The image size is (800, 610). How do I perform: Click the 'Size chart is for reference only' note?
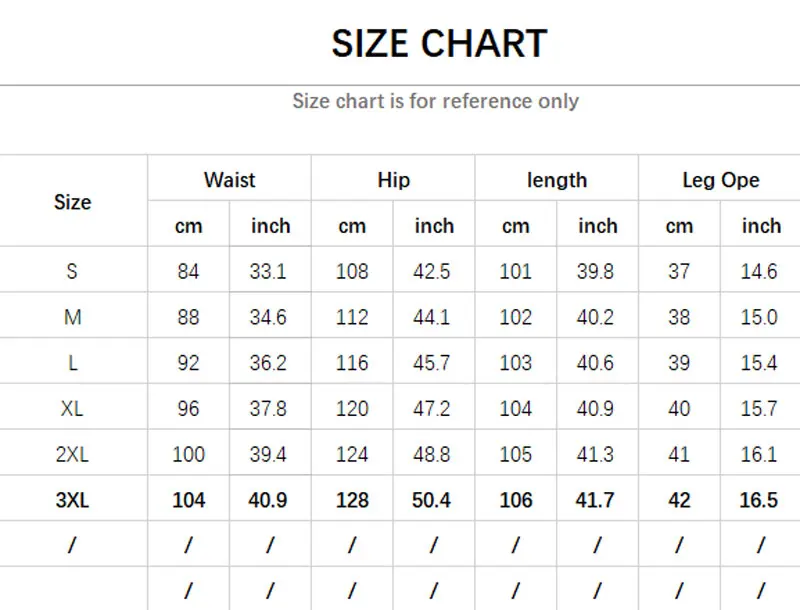tap(435, 101)
